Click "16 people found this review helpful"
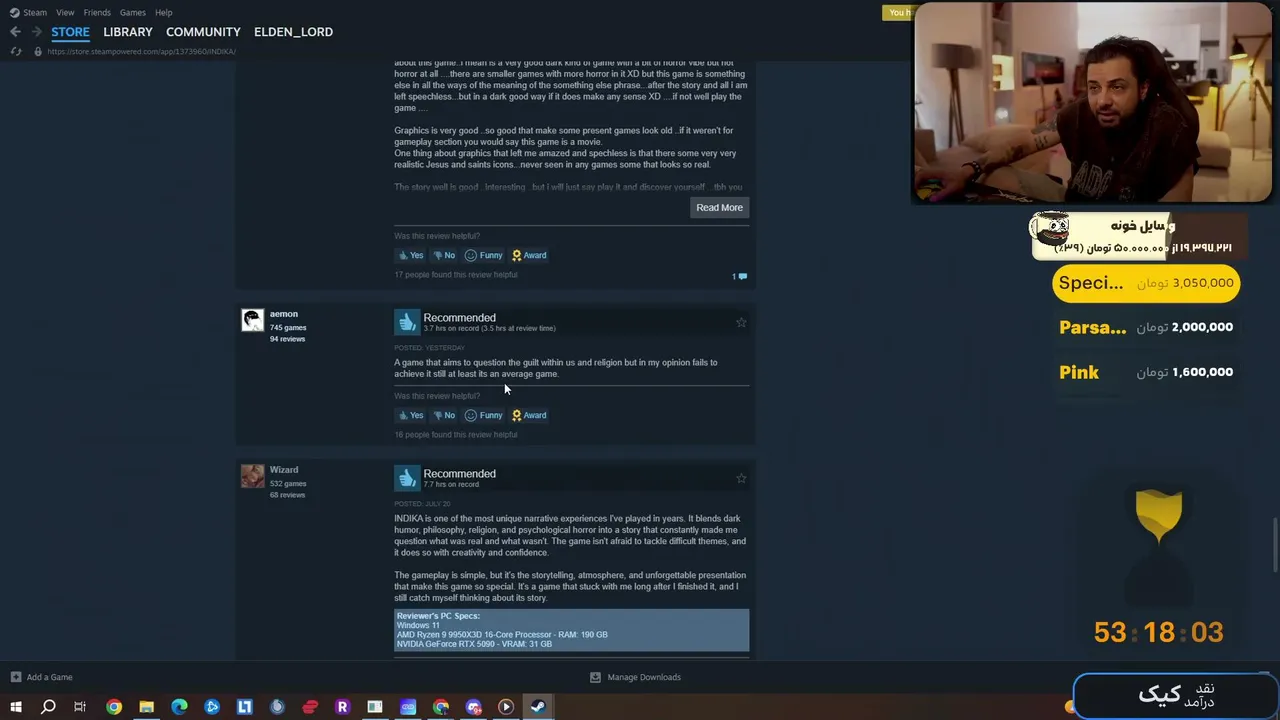1280x720 pixels. tap(456, 435)
